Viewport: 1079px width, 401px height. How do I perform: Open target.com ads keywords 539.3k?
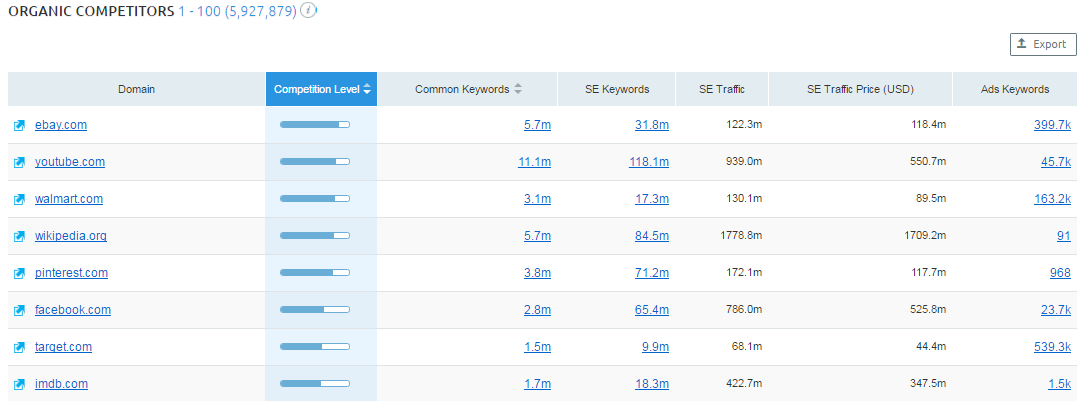pyautogui.click(x=1052, y=347)
